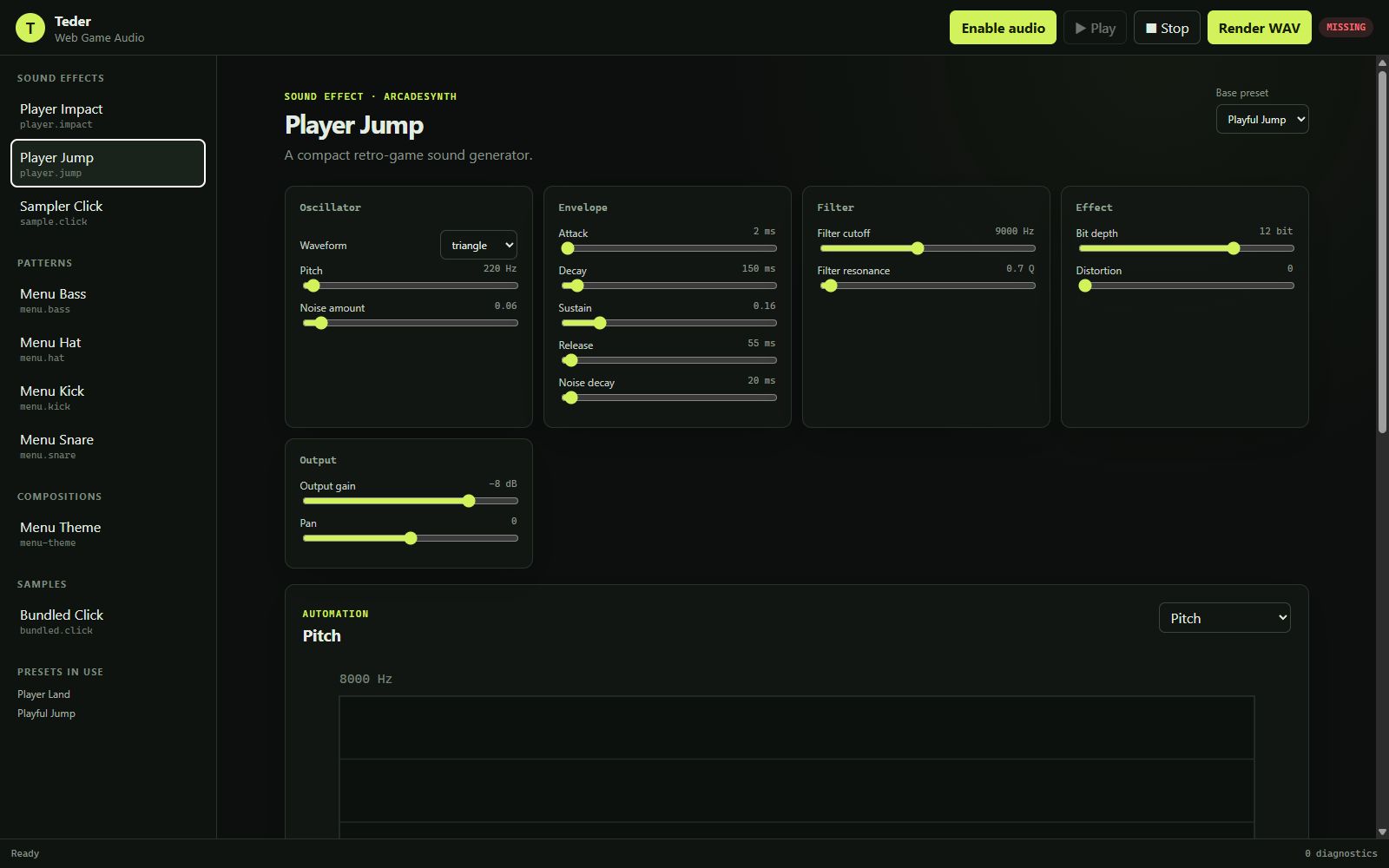This screenshot has height=868, width=1389.
Task: Adjust the oscillator Pitch slider
Action: pos(410,286)
